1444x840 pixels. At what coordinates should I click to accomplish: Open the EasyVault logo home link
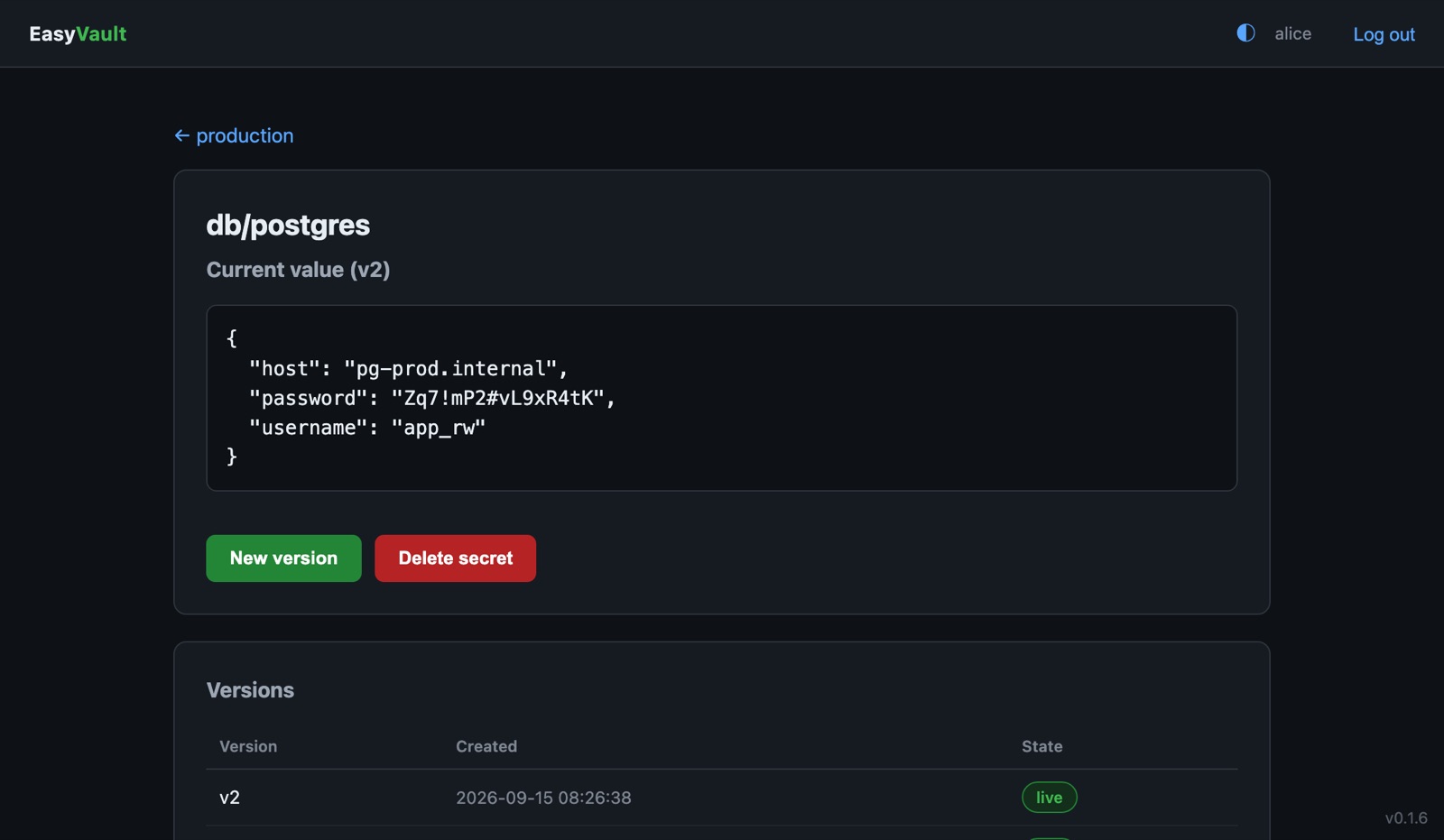coord(78,33)
